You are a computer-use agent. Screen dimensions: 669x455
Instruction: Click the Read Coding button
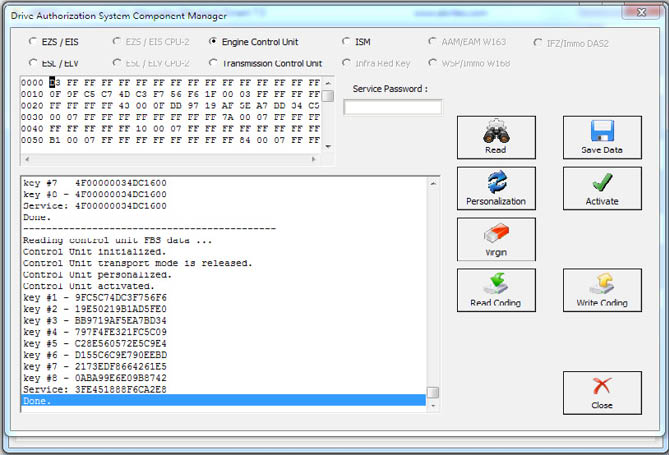click(x=495, y=290)
